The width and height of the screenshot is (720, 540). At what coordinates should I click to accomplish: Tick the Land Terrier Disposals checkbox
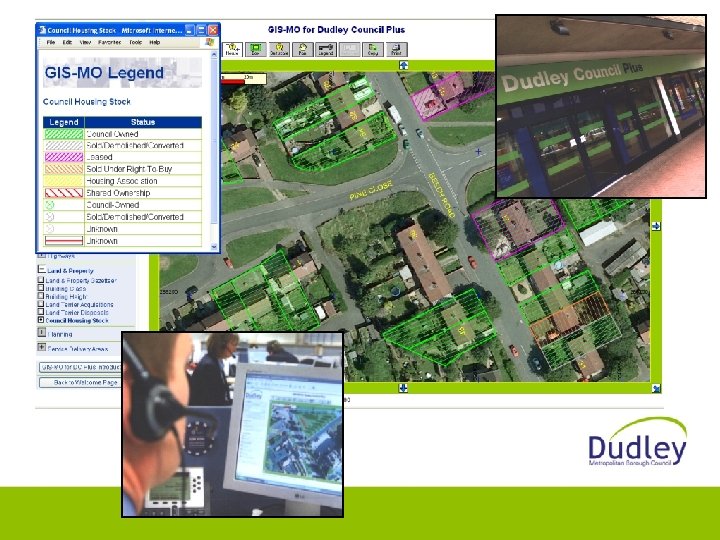[41, 312]
